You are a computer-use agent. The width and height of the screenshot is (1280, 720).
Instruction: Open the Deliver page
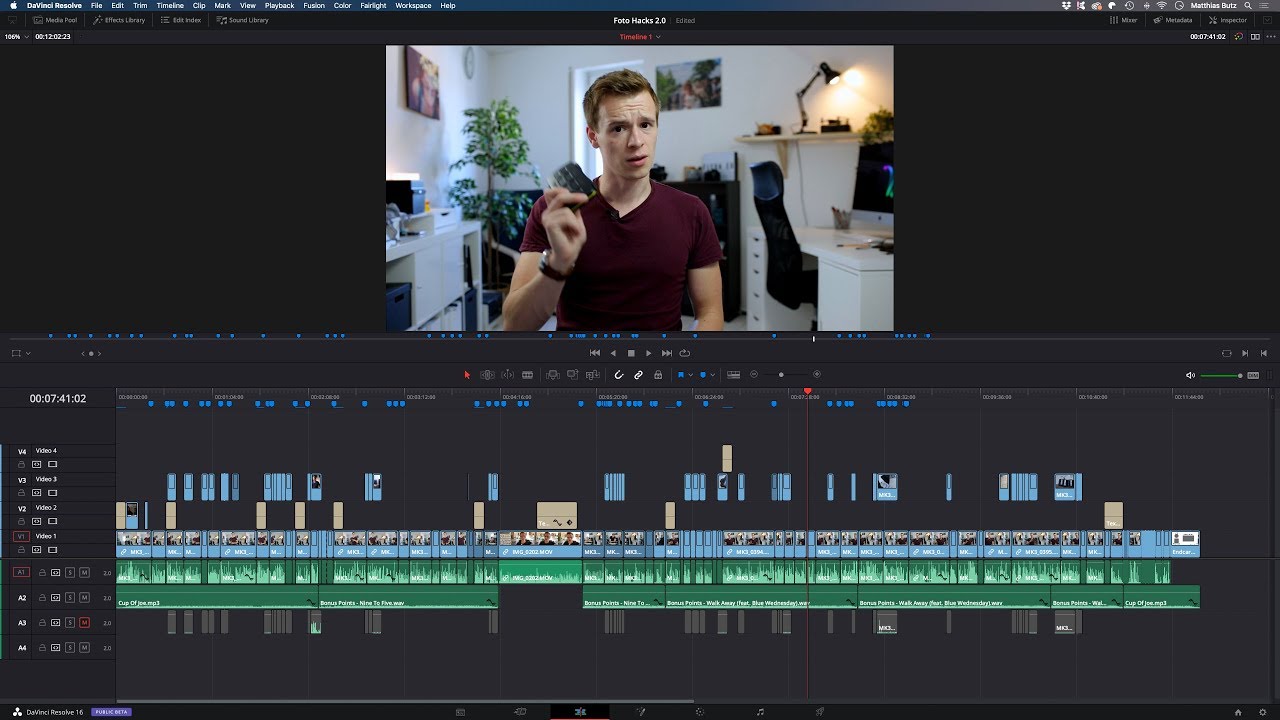[x=821, y=710]
